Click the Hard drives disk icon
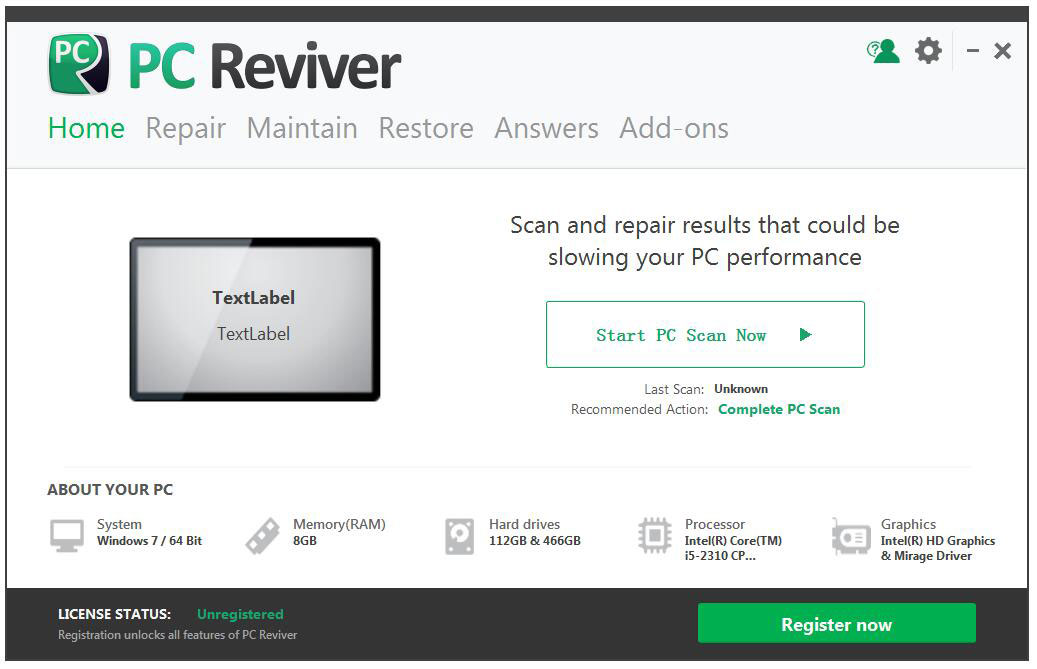This screenshot has height=669, width=1037. coord(459,535)
